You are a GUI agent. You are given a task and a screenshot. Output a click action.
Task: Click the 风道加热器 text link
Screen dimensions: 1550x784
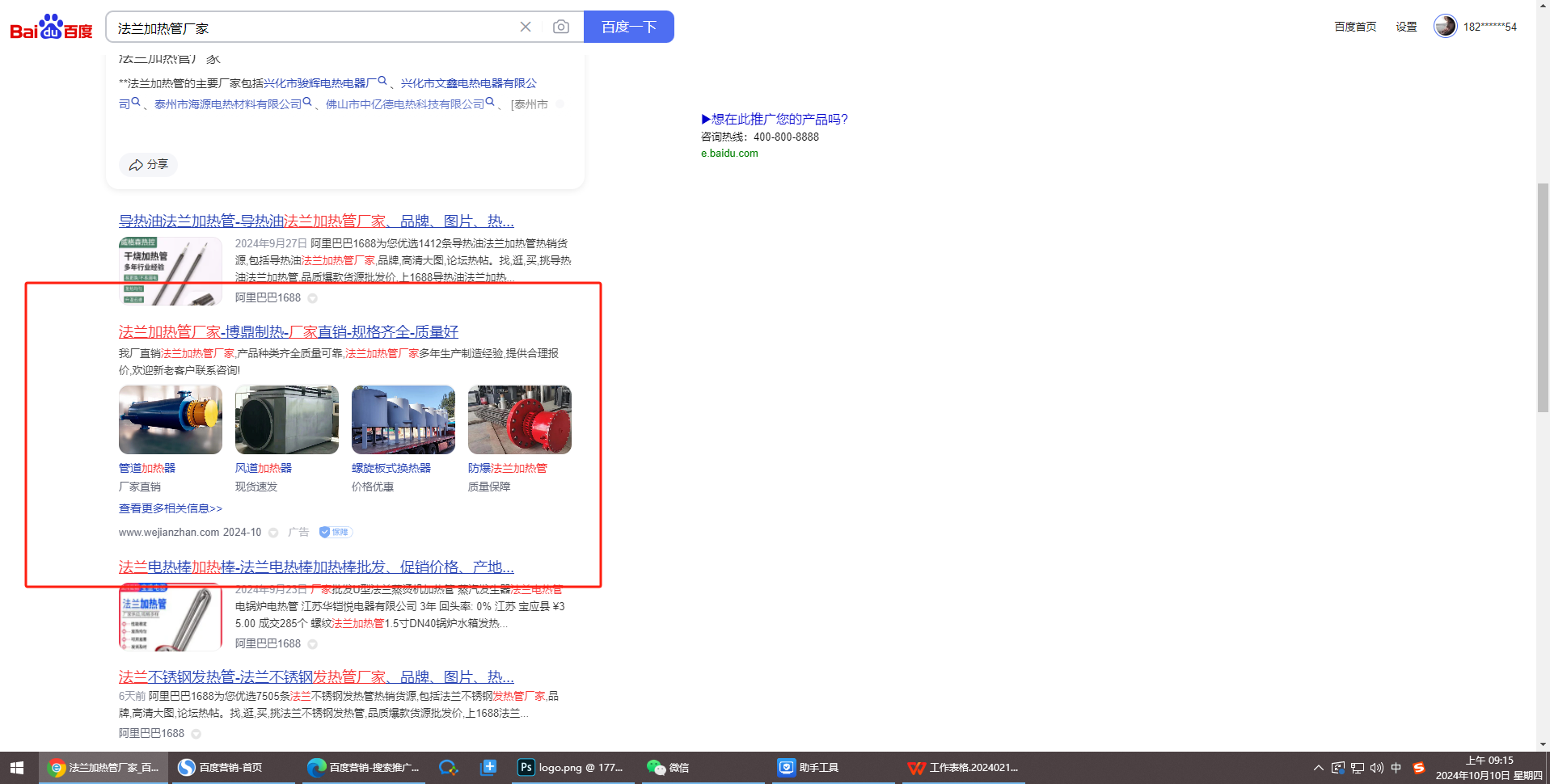(x=264, y=468)
